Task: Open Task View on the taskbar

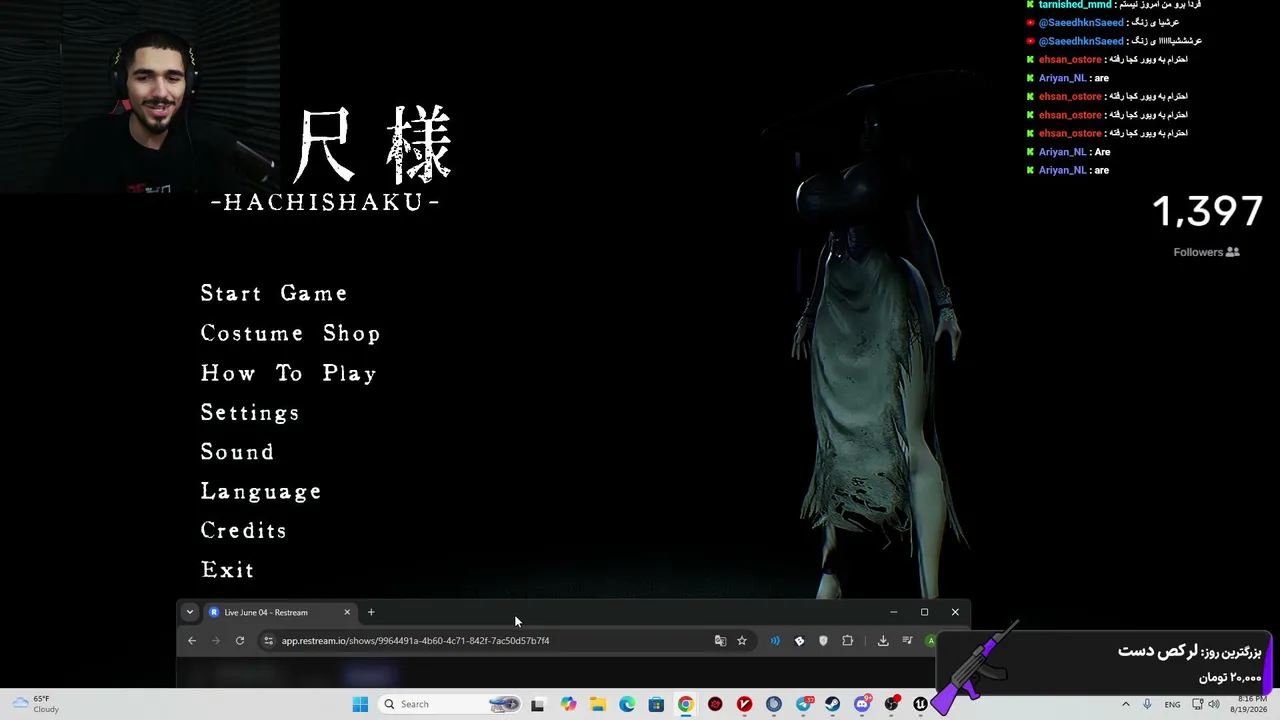Action: pyautogui.click(x=537, y=705)
